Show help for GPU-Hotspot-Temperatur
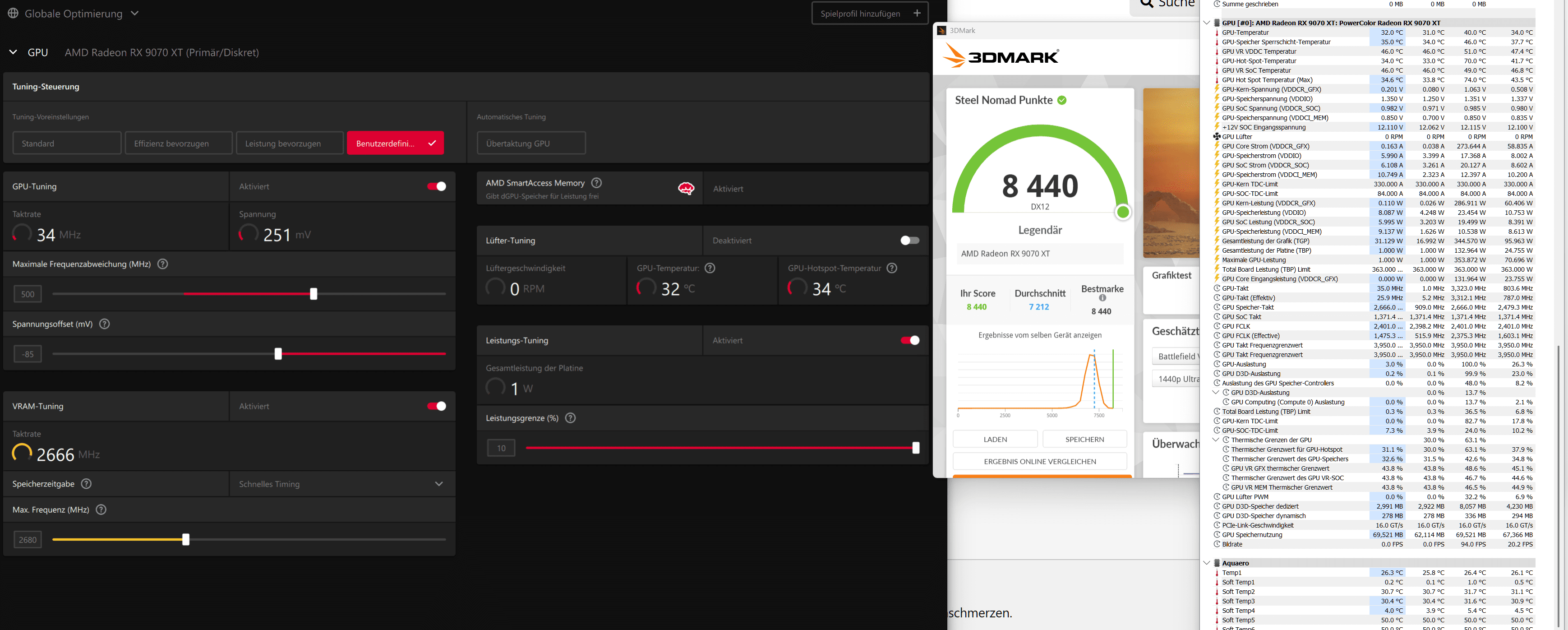Image resolution: width=1568 pixels, height=630 pixels. point(892,268)
